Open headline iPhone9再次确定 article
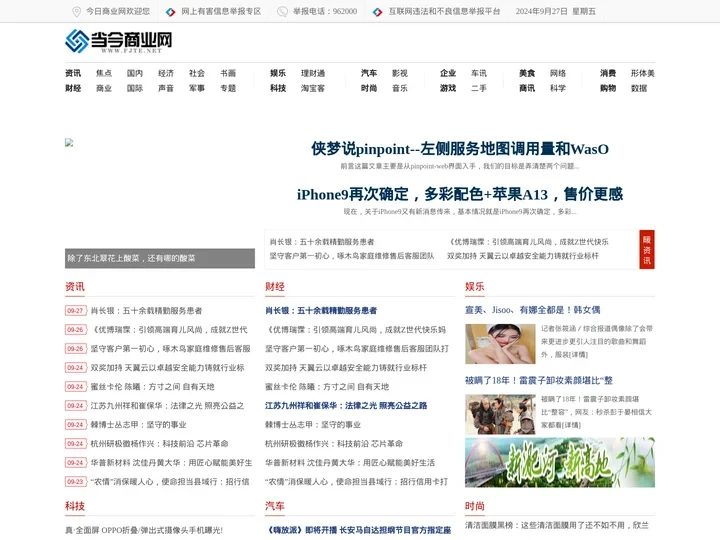This screenshot has height=540, width=720. point(460,194)
